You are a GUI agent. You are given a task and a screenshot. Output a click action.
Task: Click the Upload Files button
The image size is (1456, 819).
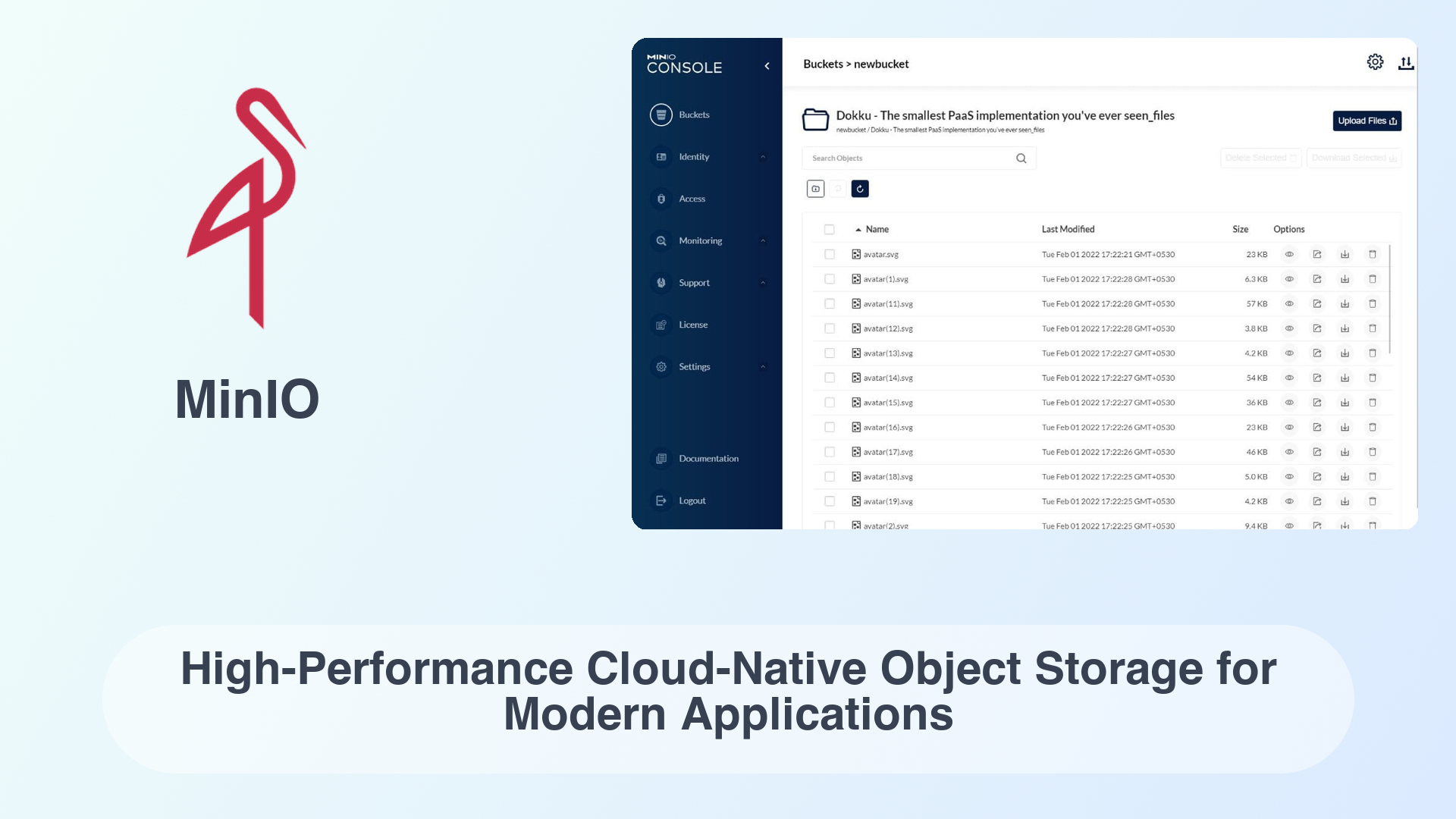(x=1366, y=120)
